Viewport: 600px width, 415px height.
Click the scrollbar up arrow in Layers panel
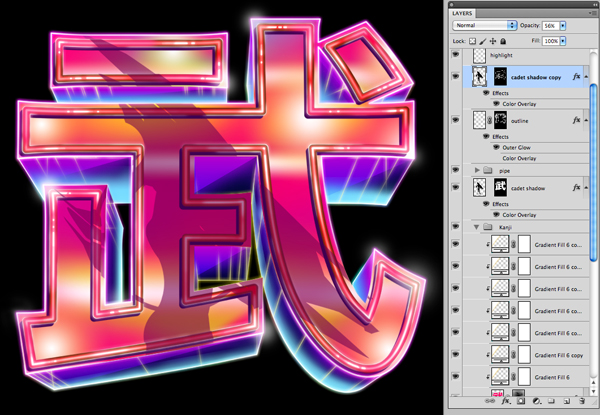tap(593, 383)
